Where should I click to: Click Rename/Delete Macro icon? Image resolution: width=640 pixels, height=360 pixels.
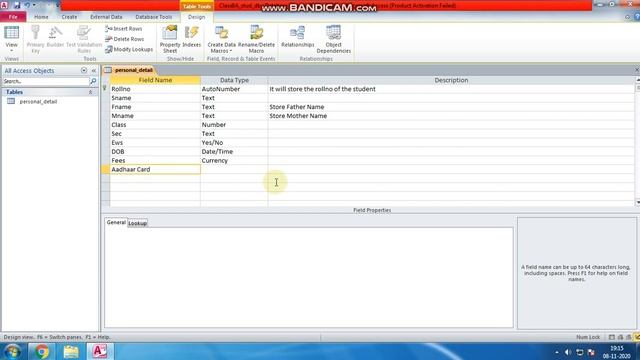pos(256,39)
